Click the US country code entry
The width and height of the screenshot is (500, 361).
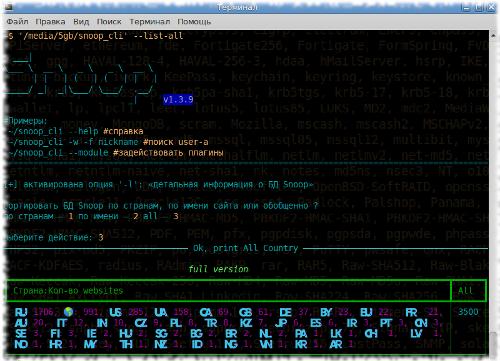(115, 312)
